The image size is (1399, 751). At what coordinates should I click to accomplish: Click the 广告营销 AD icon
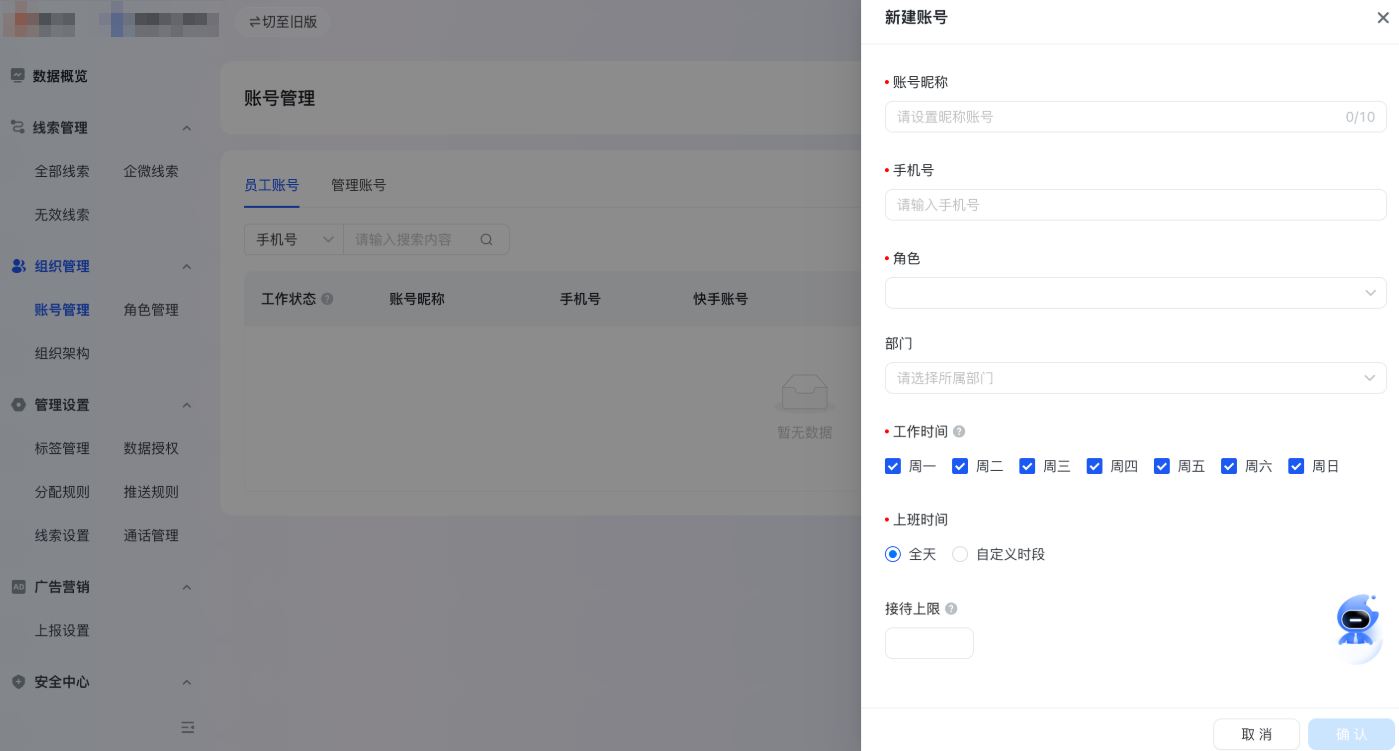click(x=16, y=587)
